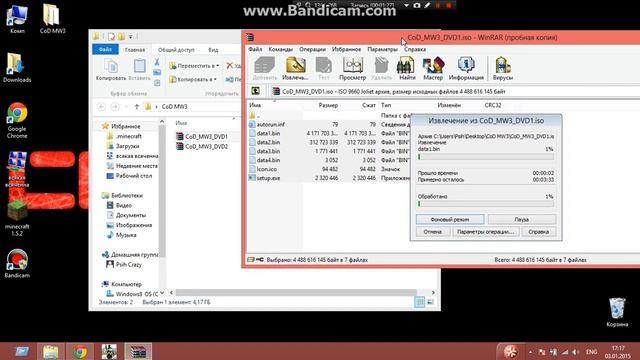Viewport: 640px width, 360px height.
Task: Click the Virus scan (Вирусы) icon in WinRAR
Action: (502, 68)
